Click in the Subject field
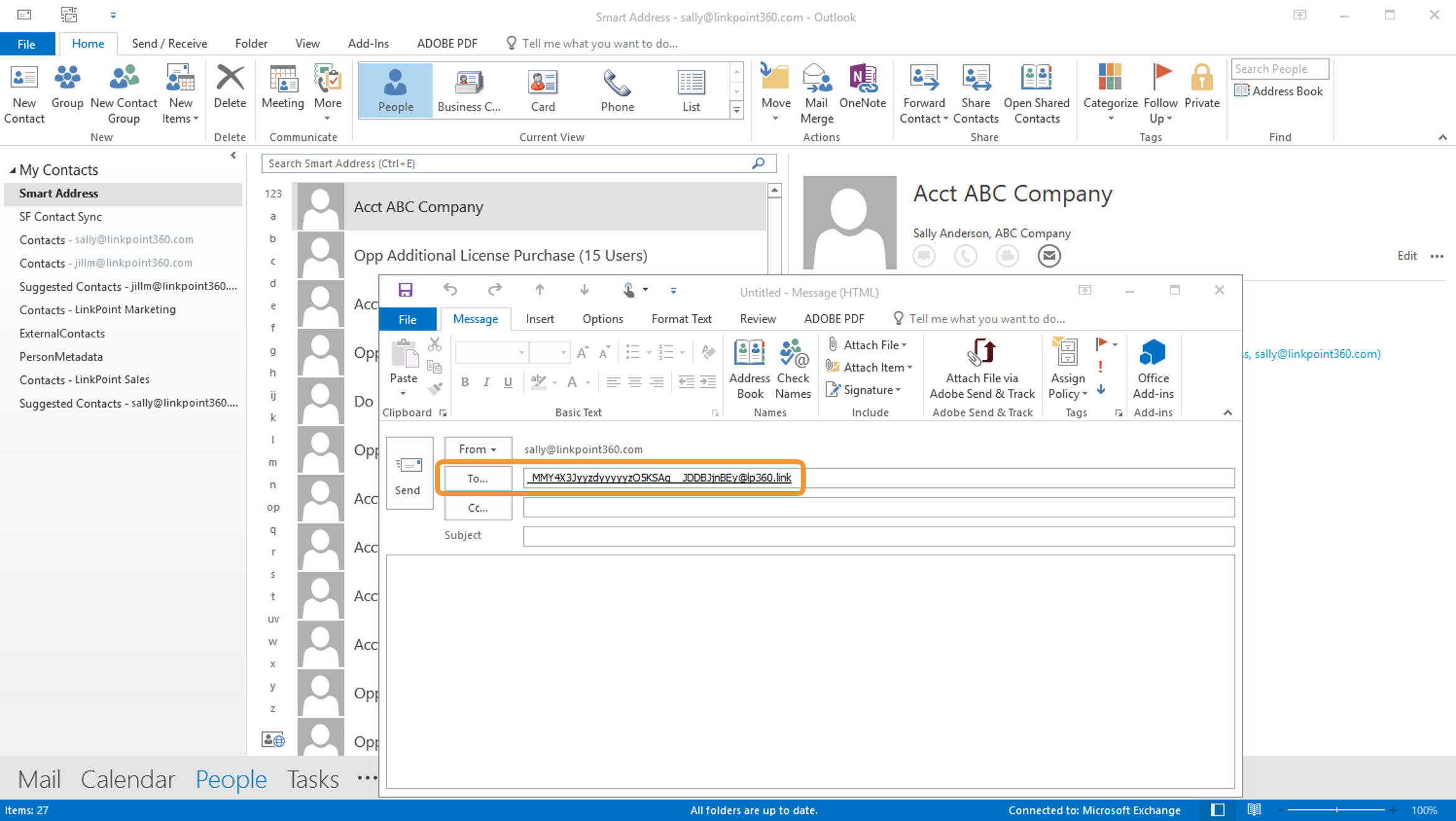The image size is (1456, 821). point(879,536)
